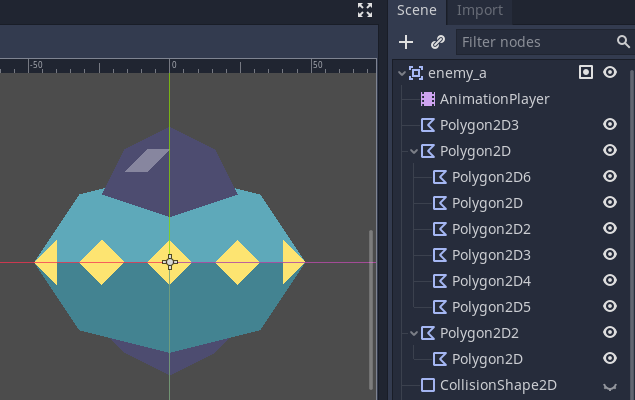
Task: Click the center yellow diamond on the enemy
Action: click(170, 262)
